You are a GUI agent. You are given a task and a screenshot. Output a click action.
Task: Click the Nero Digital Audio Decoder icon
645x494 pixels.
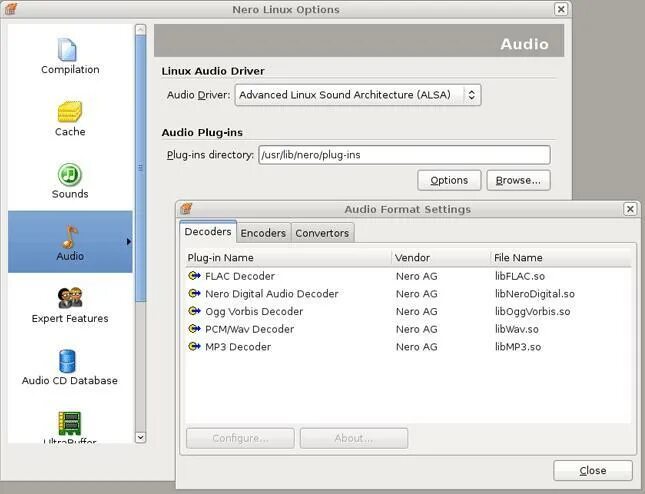click(x=194, y=293)
